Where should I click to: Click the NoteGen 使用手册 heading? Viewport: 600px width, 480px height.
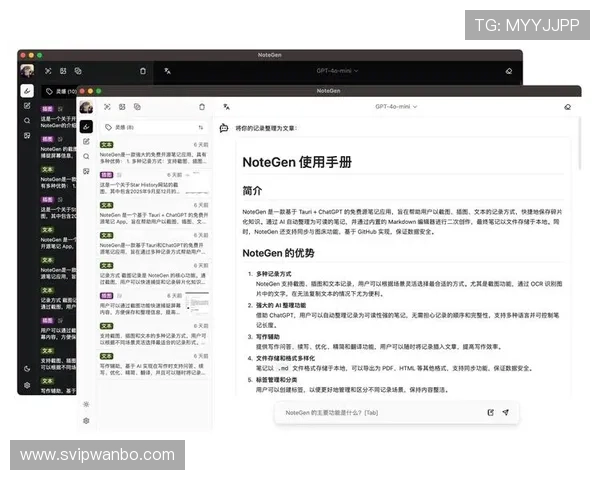click(x=297, y=162)
